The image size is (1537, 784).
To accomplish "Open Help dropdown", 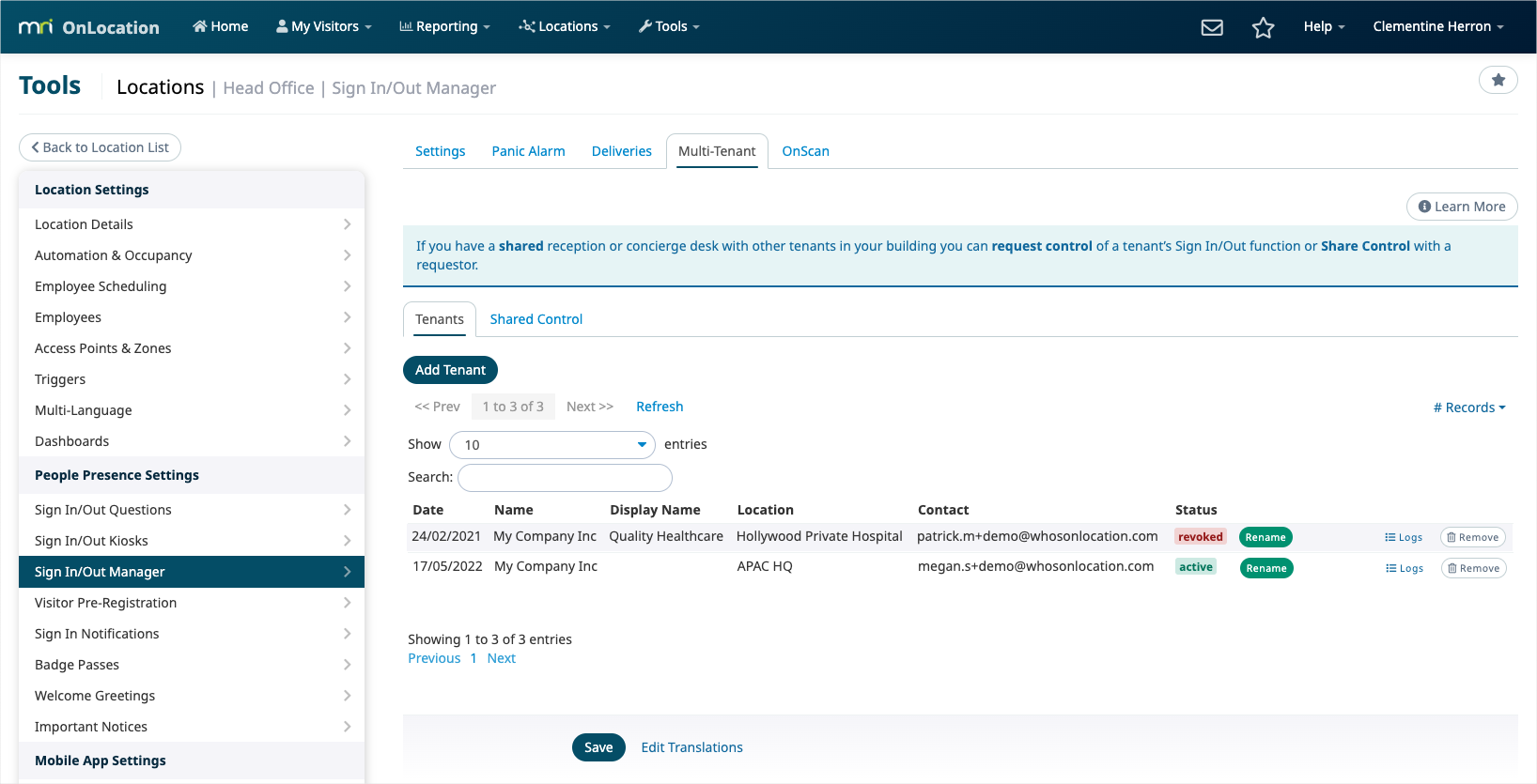I will point(1324,26).
